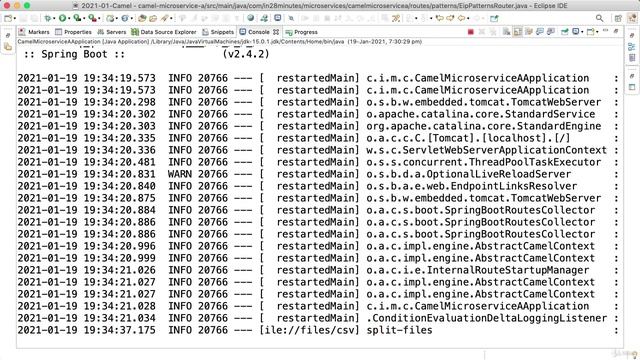This screenshot has width=640, height=360.
Task: Click the Run External Tools icon
Action: (92, 18)
